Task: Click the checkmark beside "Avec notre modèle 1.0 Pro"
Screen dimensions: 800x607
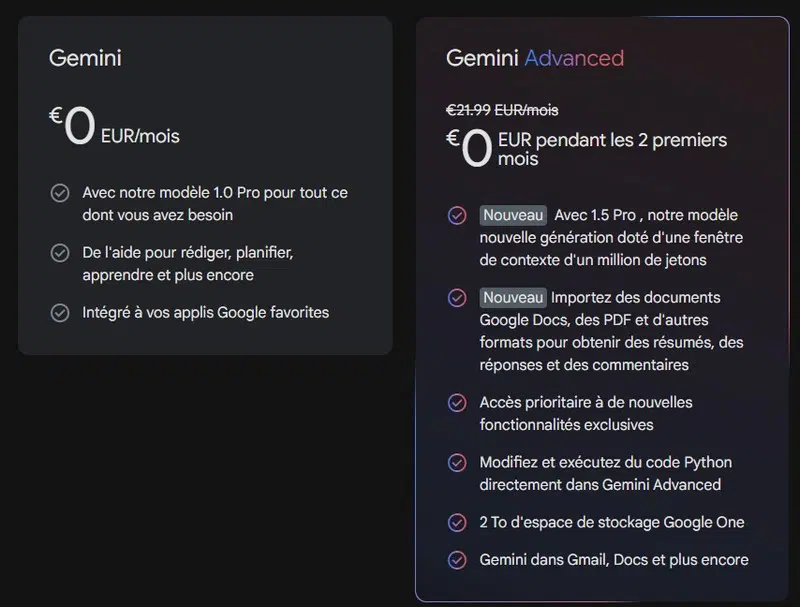Action: (60, 193)
